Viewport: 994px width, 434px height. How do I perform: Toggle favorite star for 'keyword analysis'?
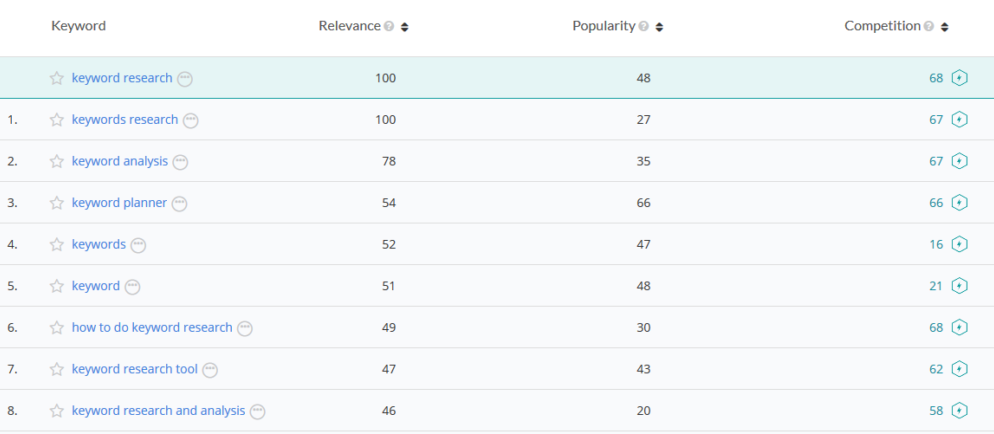[57, 162]
